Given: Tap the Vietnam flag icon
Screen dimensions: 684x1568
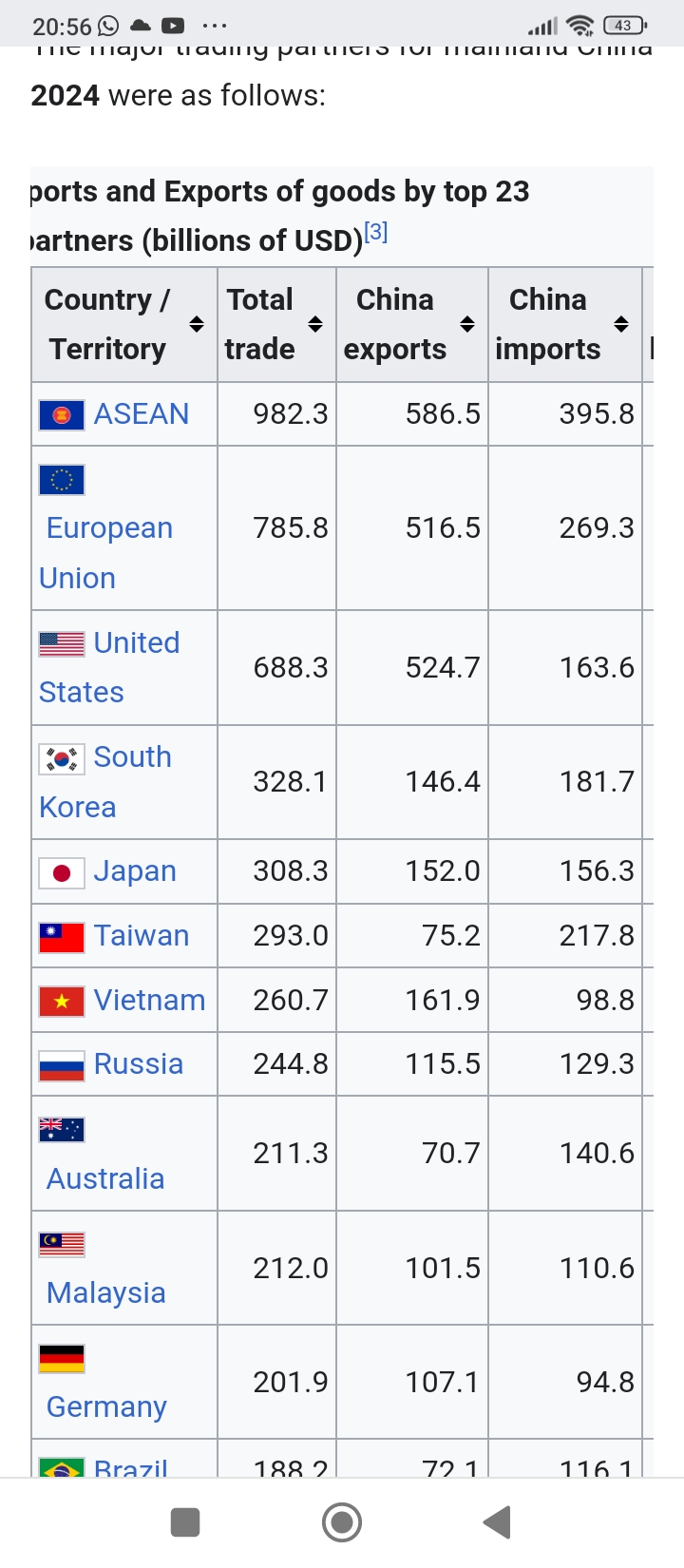Looking at the screenshot, I should click(x=62, y=1002).
